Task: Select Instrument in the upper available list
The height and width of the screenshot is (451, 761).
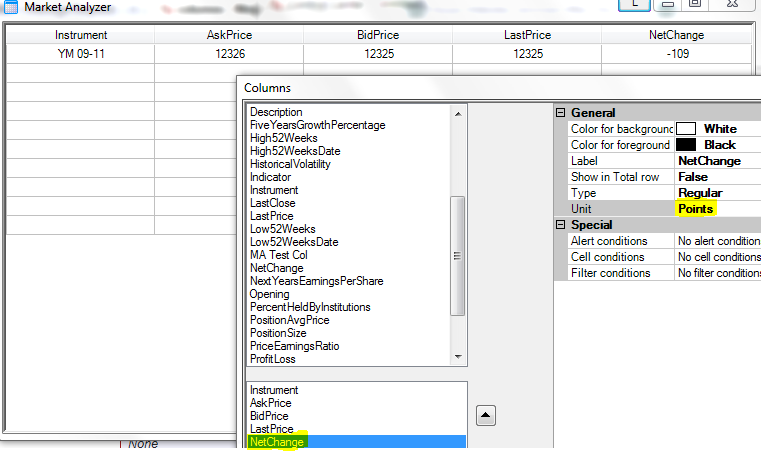Action: click(x=274, y=190)
